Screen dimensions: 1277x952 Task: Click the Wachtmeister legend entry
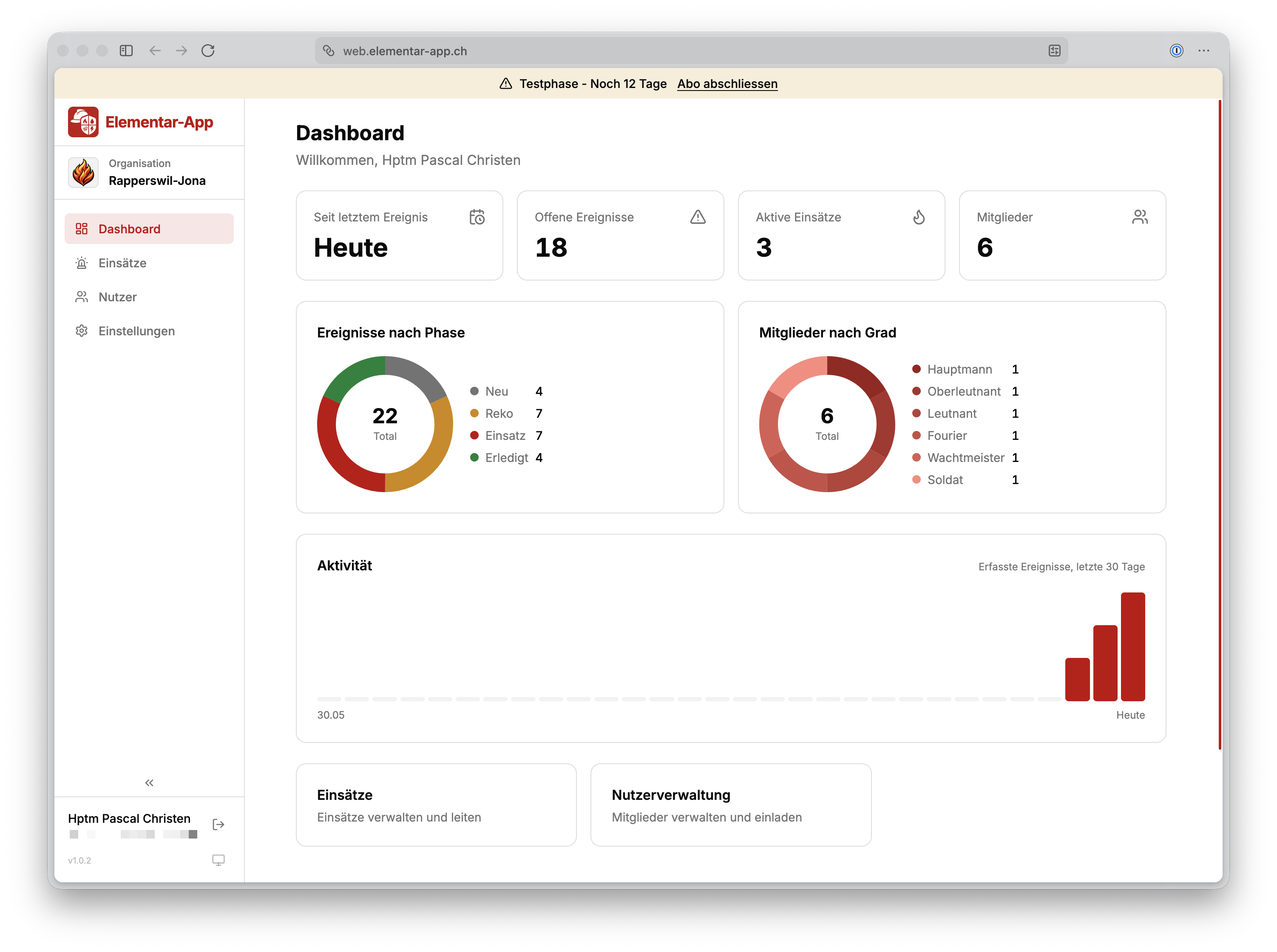(965, 458)
